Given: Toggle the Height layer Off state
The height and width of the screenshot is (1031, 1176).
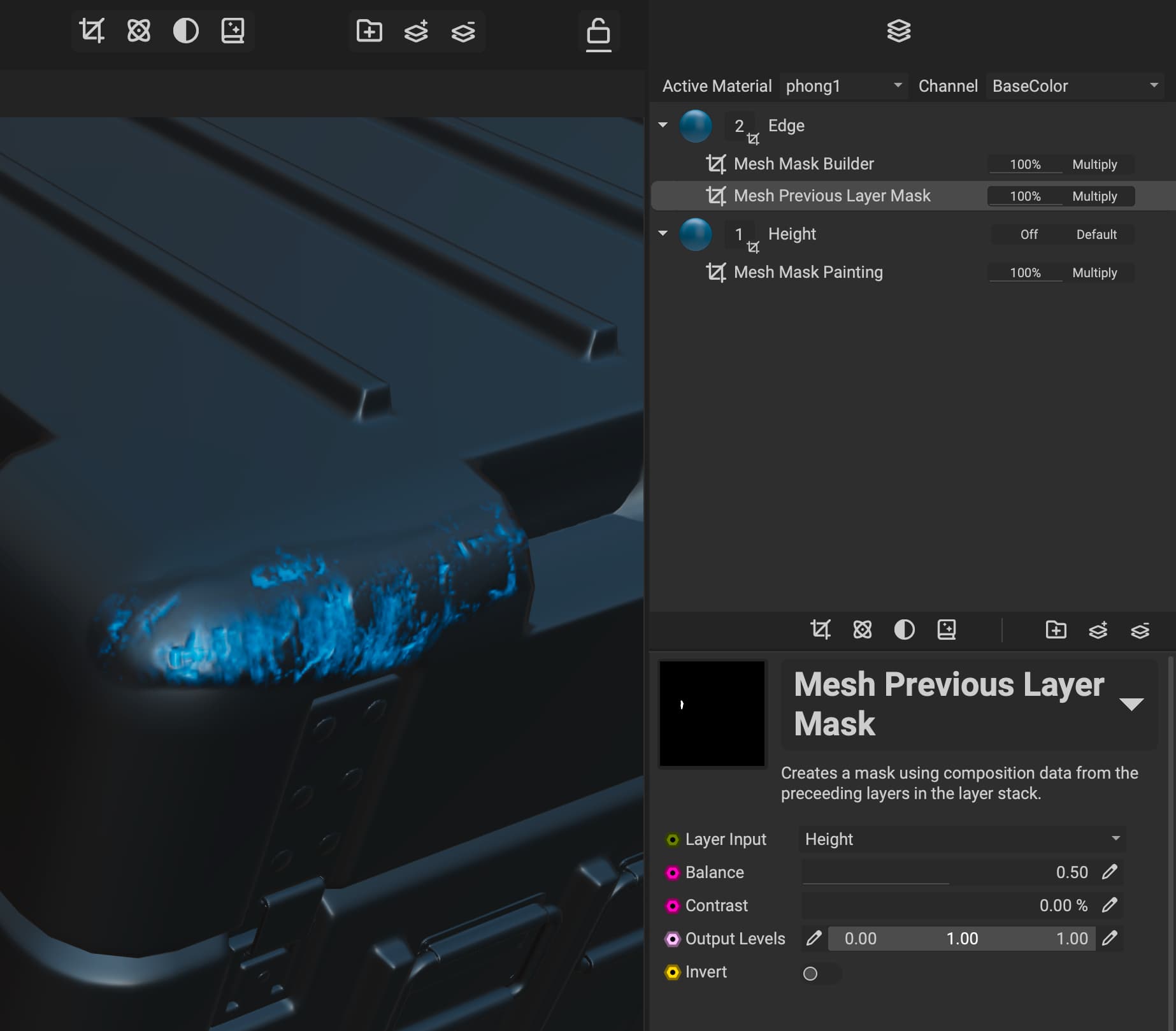Looking at the screenshot, I should 1028,234.
